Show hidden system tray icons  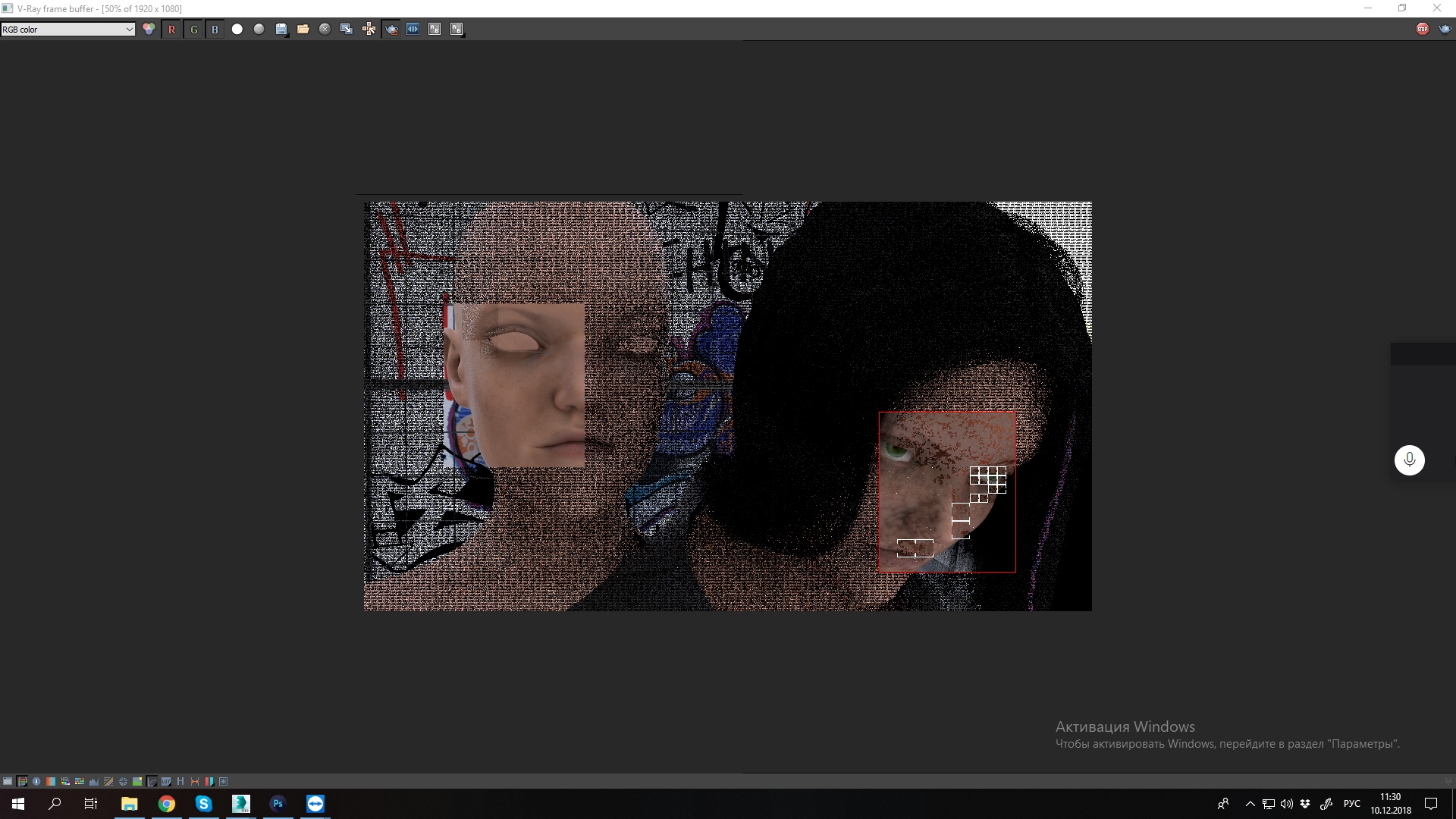tap(1250, 804)
